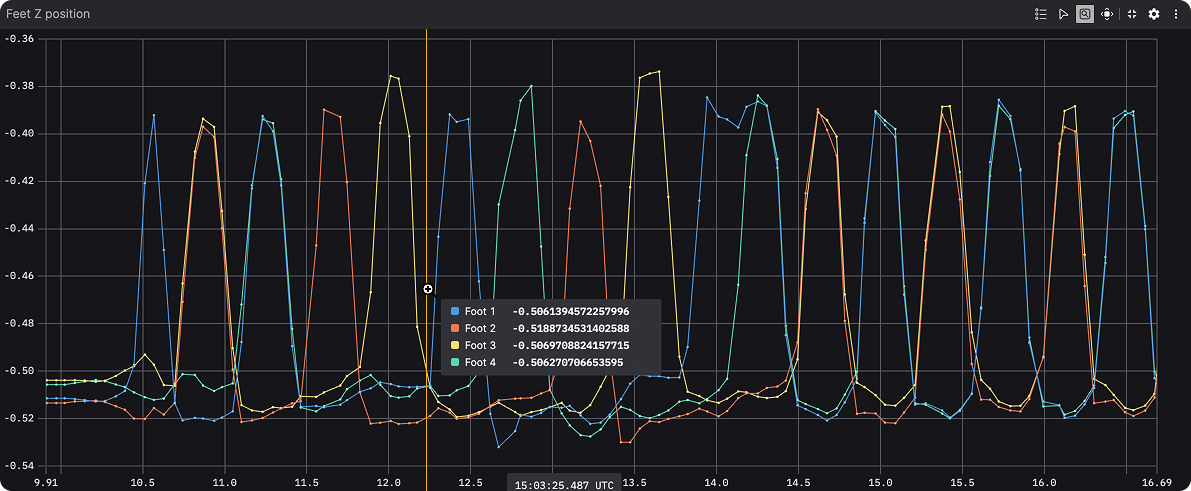
Task: Click the -0.50 y-axis tick label
Action: (19, 371)
